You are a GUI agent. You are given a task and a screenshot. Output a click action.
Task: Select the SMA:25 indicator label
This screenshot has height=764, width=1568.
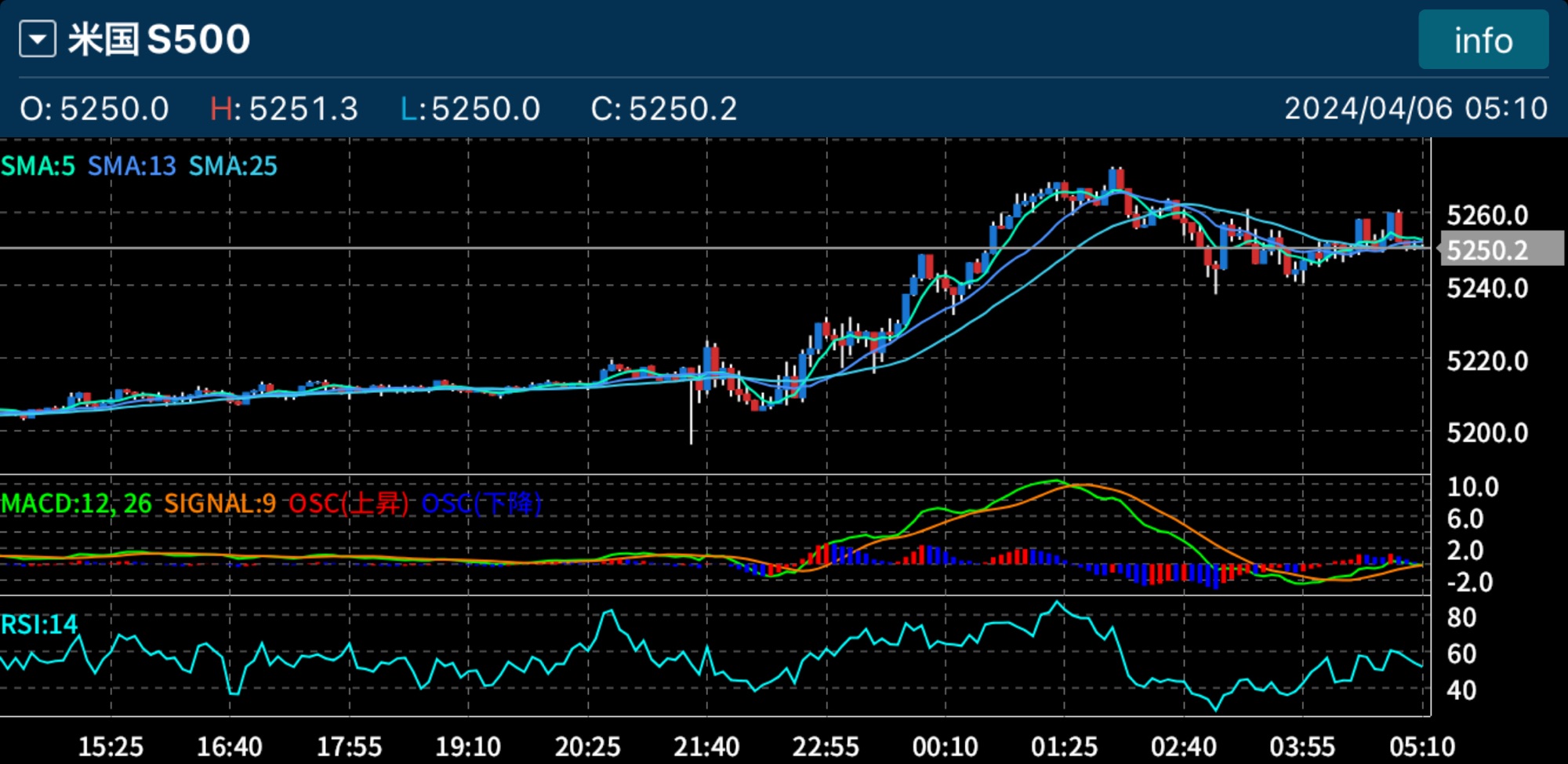tap(233, 166)
